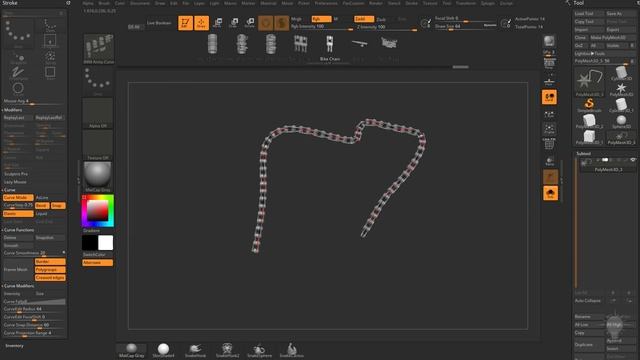Toggle Curve Mode on or off

pos(18,198)
